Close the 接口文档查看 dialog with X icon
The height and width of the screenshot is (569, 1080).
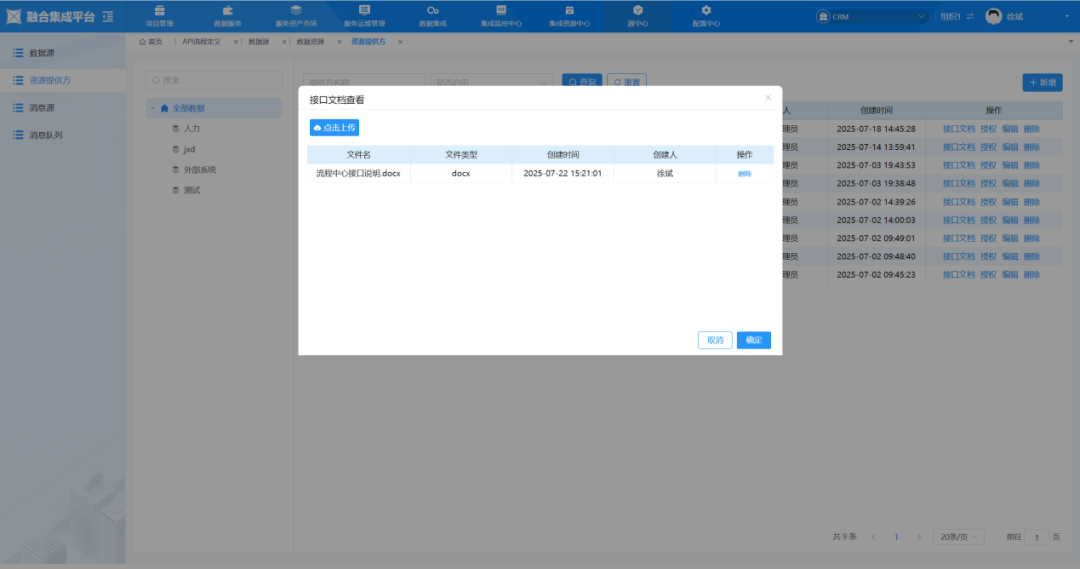(x=768, y=98)
